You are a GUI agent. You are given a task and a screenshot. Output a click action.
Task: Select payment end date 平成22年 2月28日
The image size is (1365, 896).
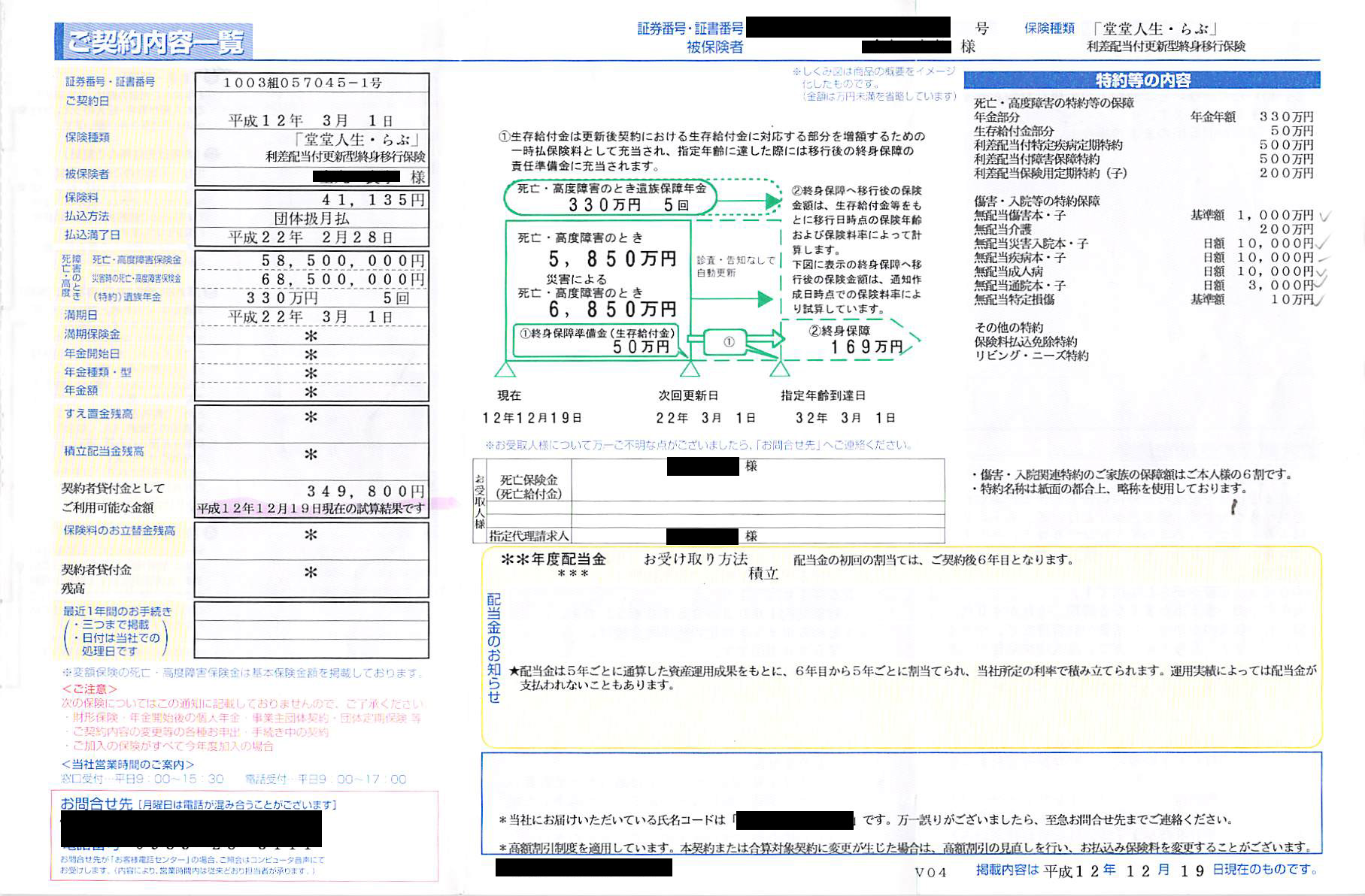[x=311, y=237]
